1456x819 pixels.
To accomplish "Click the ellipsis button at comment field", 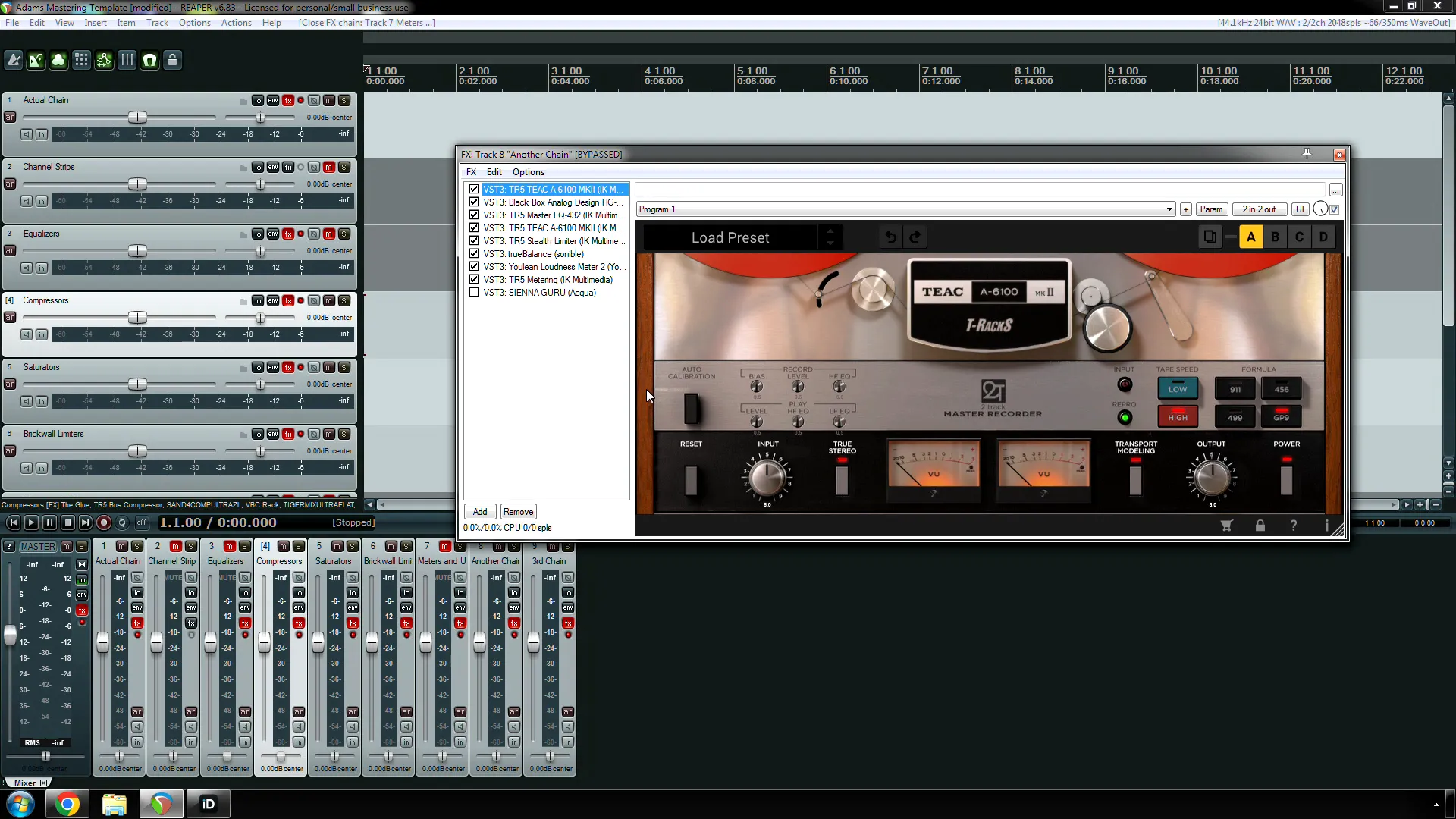I will click(x=1336, y=190).
